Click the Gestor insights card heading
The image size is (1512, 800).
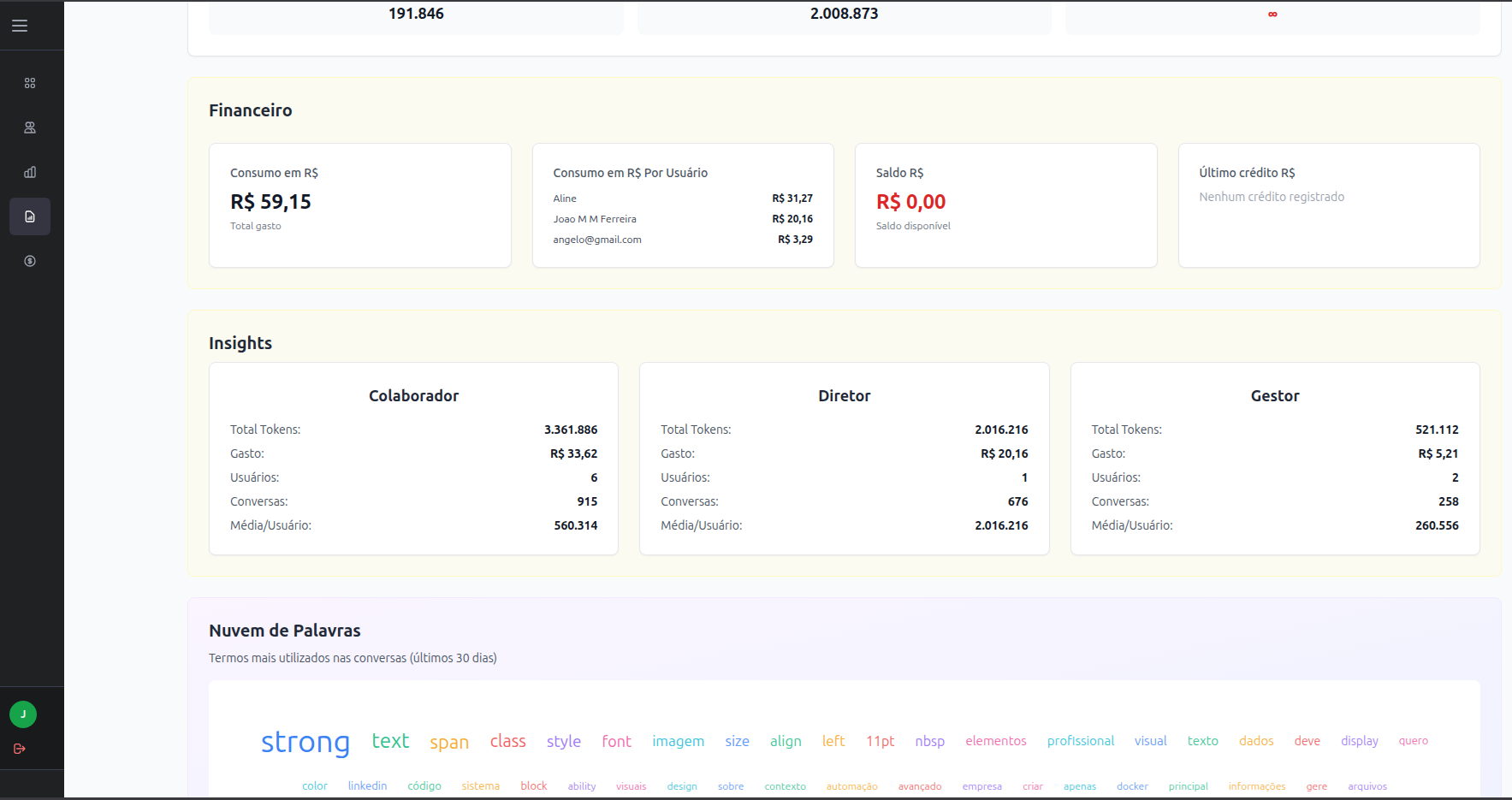click(1274, 395)
